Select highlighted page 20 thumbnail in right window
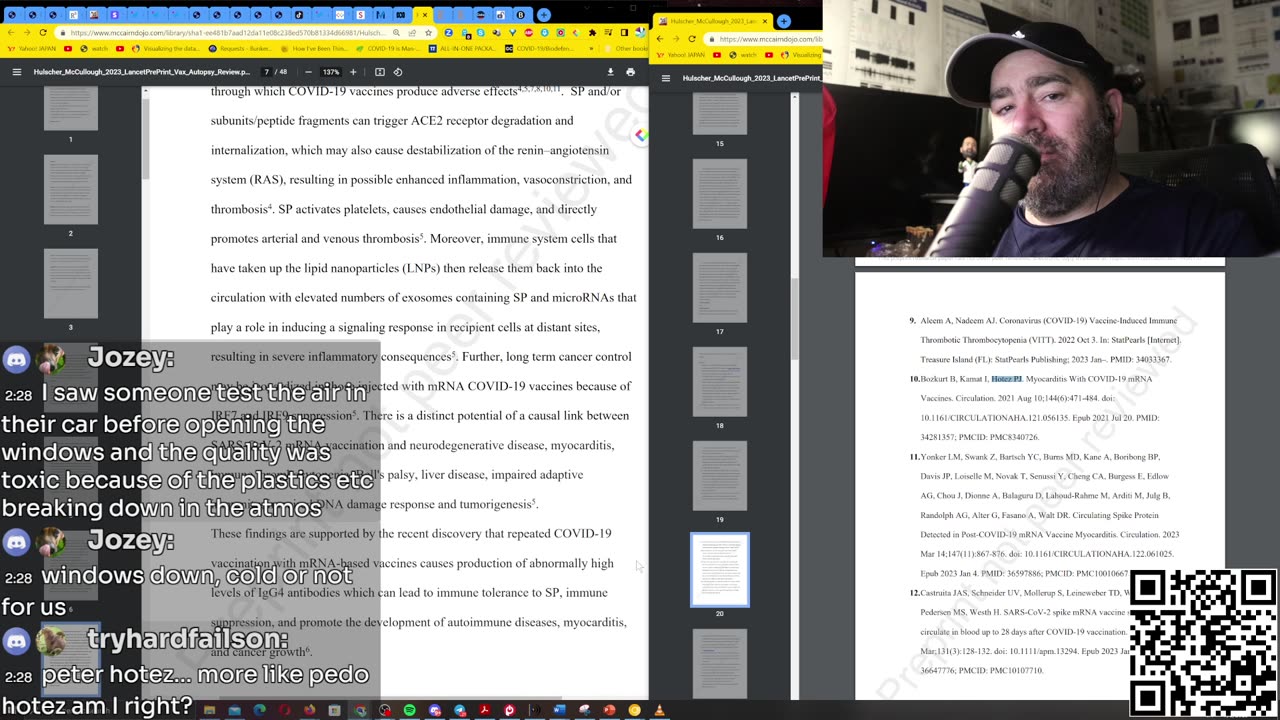 click(x=720, y=570)
